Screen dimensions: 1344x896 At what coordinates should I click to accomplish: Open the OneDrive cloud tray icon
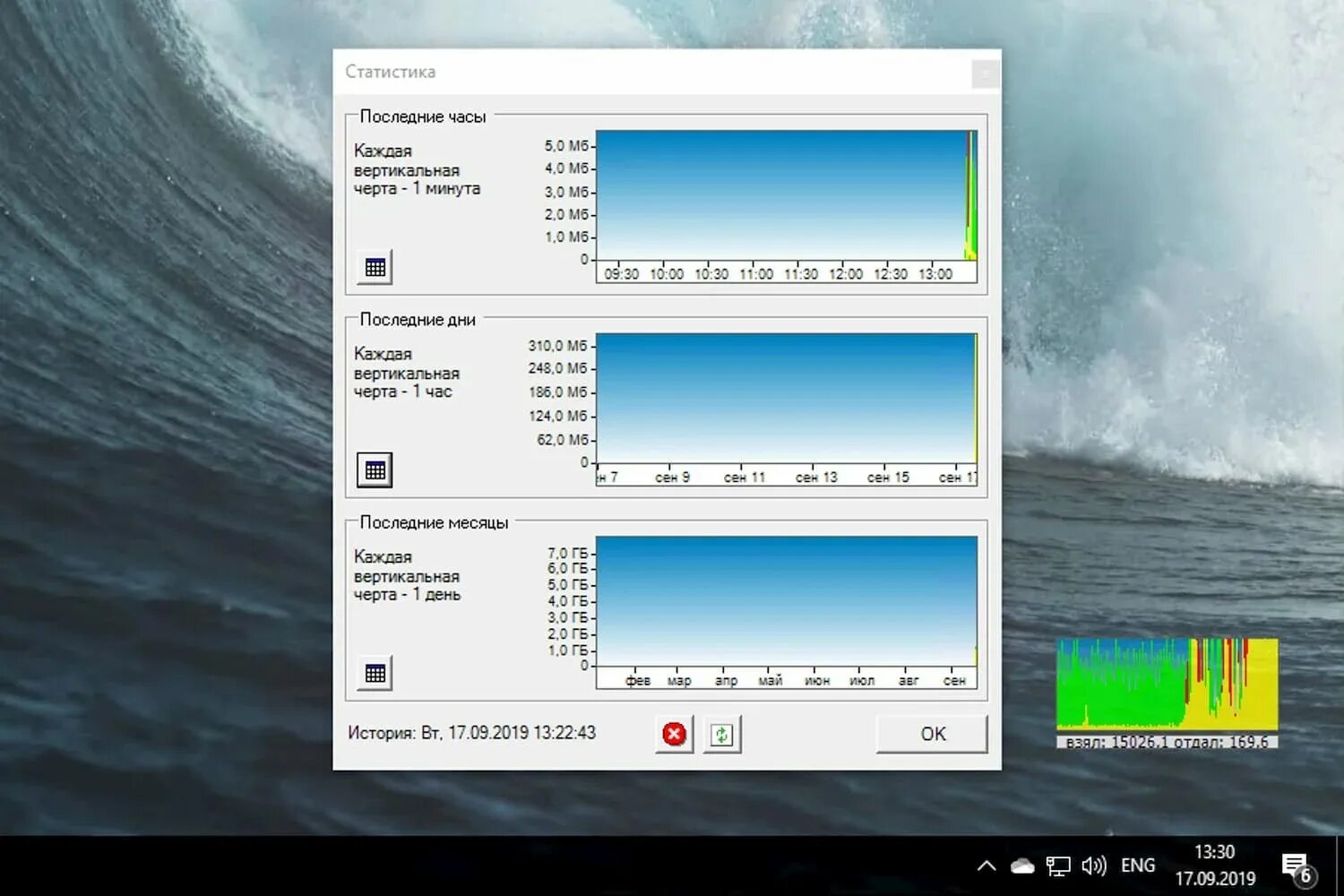tap(1022, 866)
